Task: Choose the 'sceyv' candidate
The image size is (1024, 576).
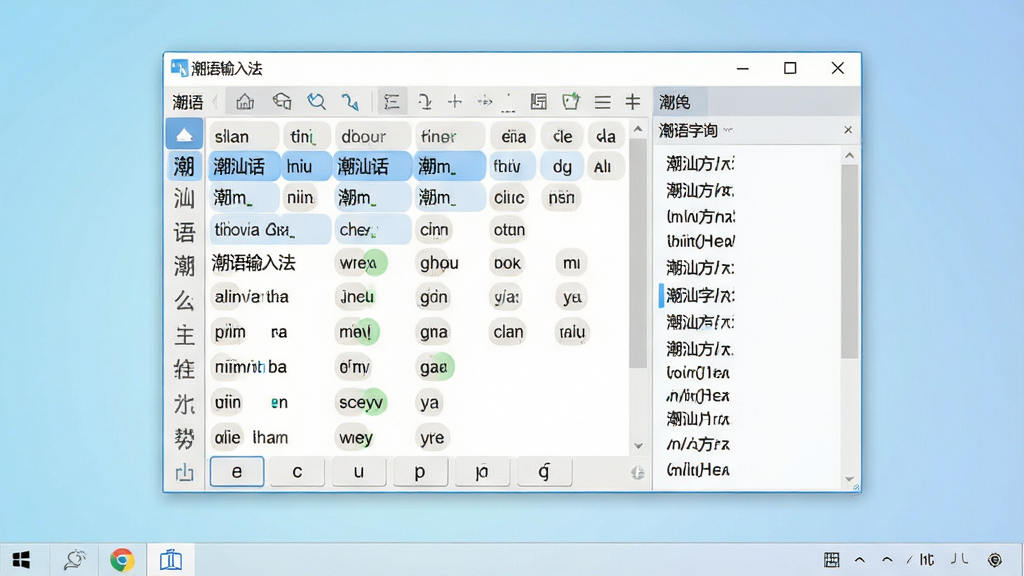Action: (361, 402)
